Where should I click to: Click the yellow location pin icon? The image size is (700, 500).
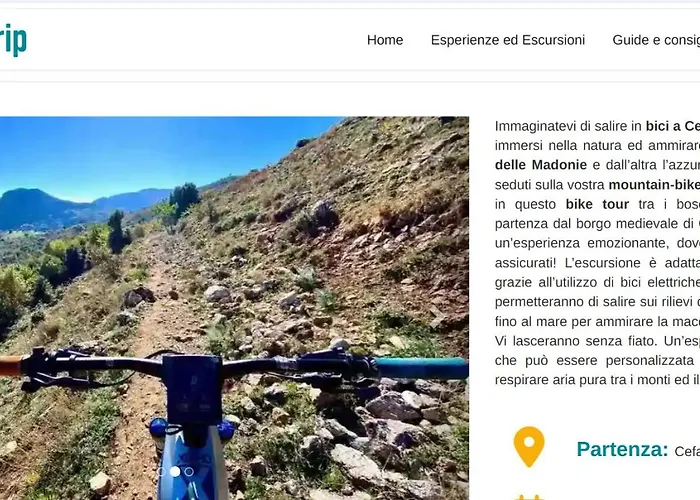pyautogui.click(x=529, y=447)
